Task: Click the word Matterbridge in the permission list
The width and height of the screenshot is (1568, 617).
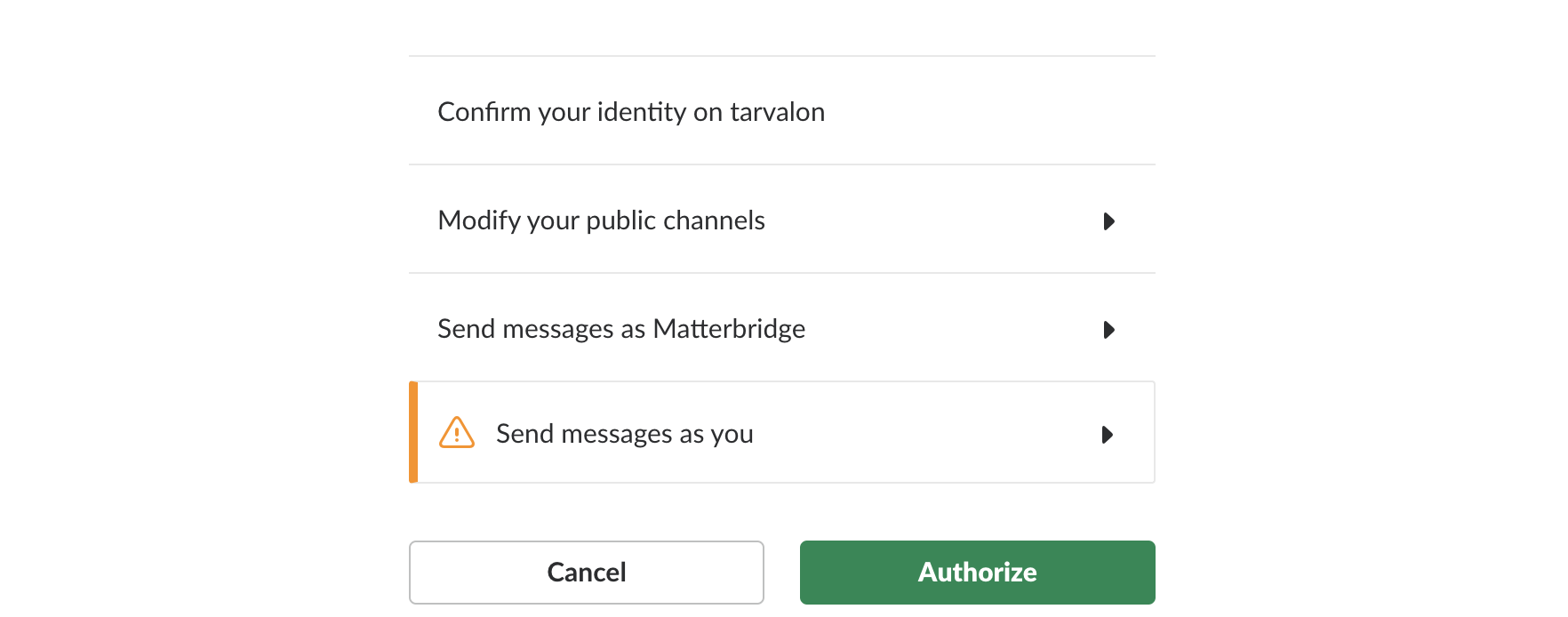Action: point(729,329)
